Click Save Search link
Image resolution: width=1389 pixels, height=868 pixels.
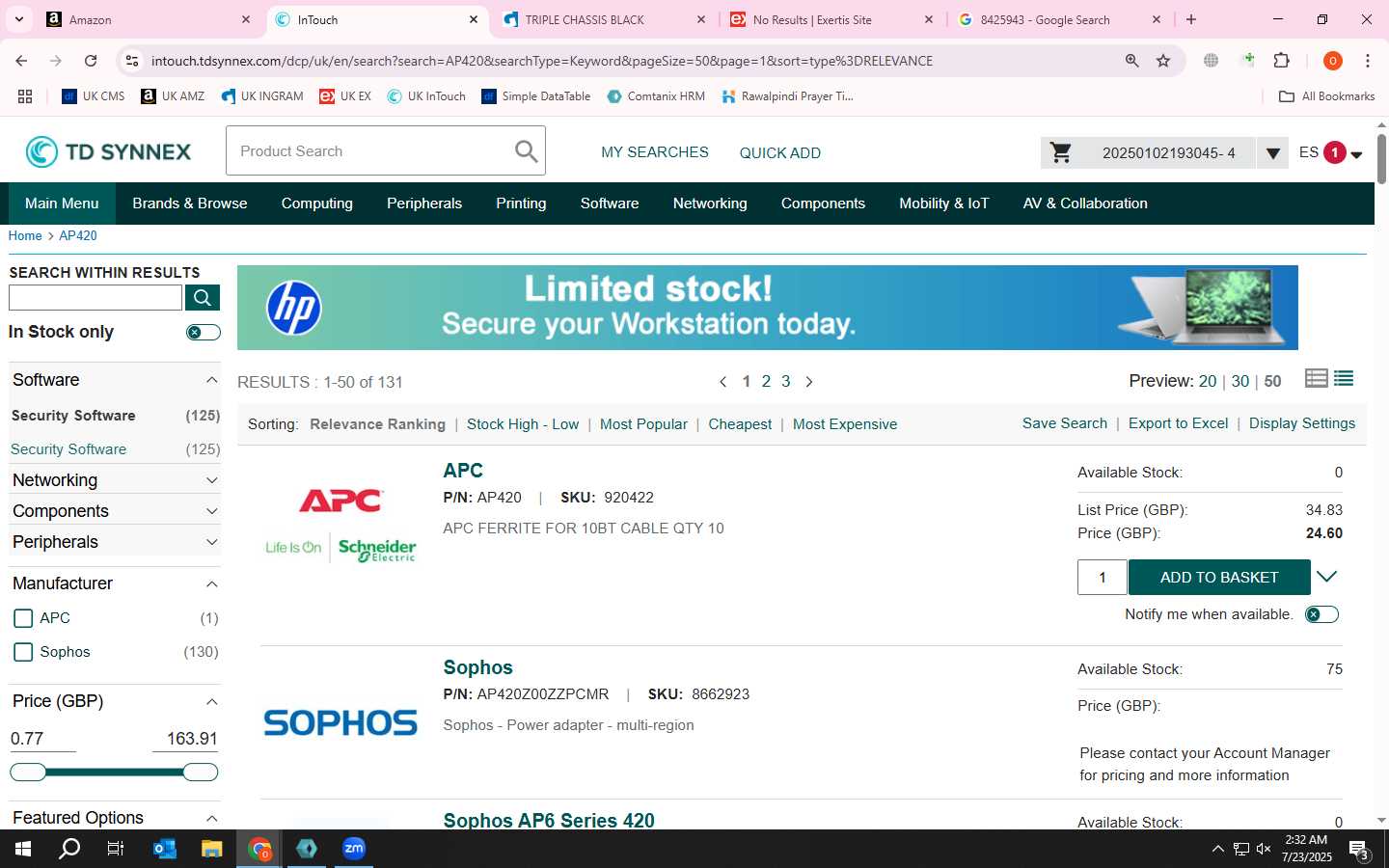[x=1065, y=423]
